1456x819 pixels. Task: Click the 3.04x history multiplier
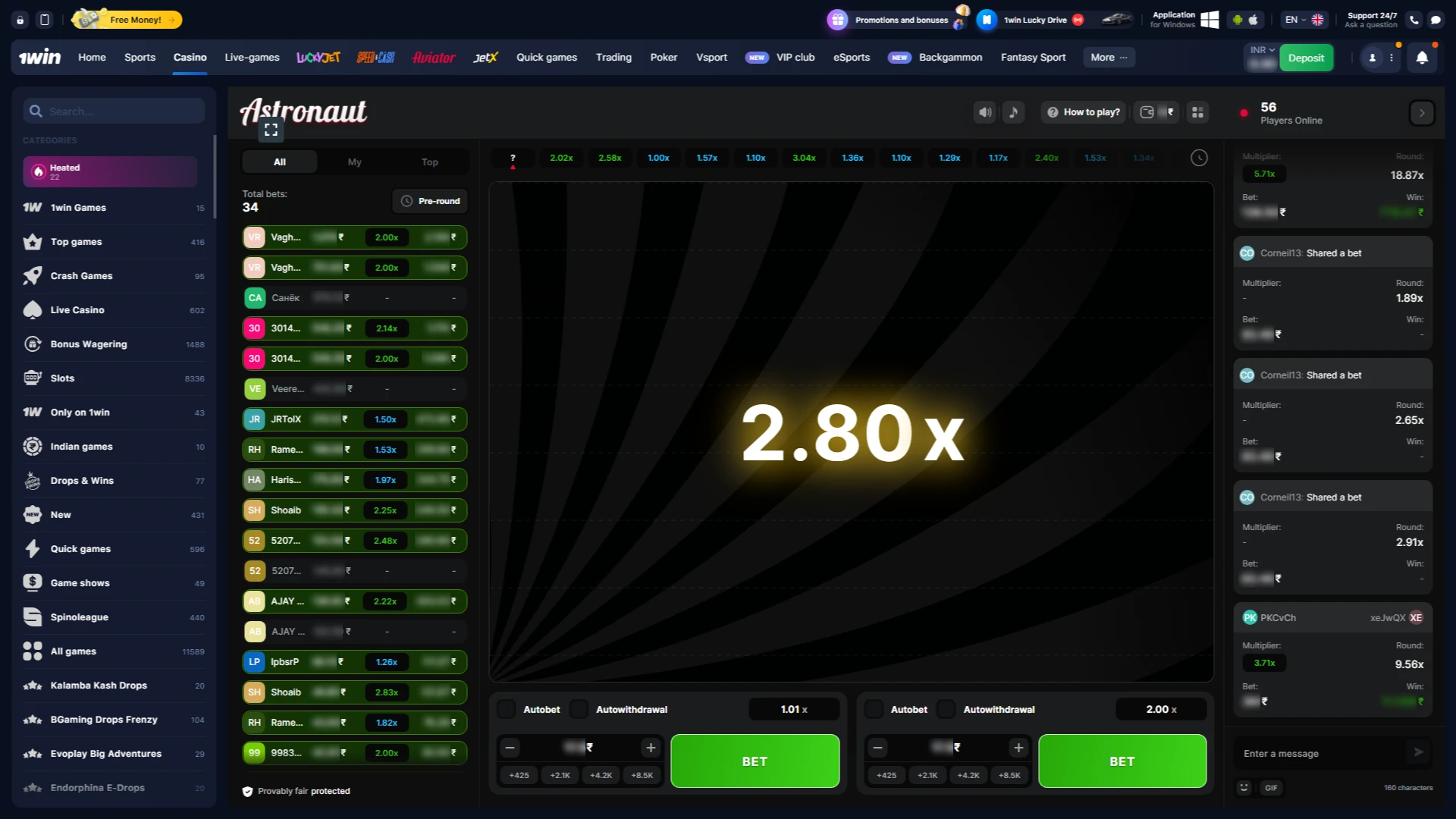pos(804,158)
